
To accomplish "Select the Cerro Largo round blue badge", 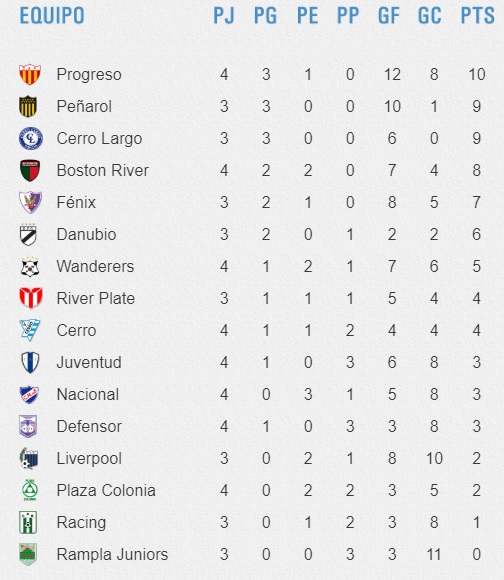I will pos(31,138).
